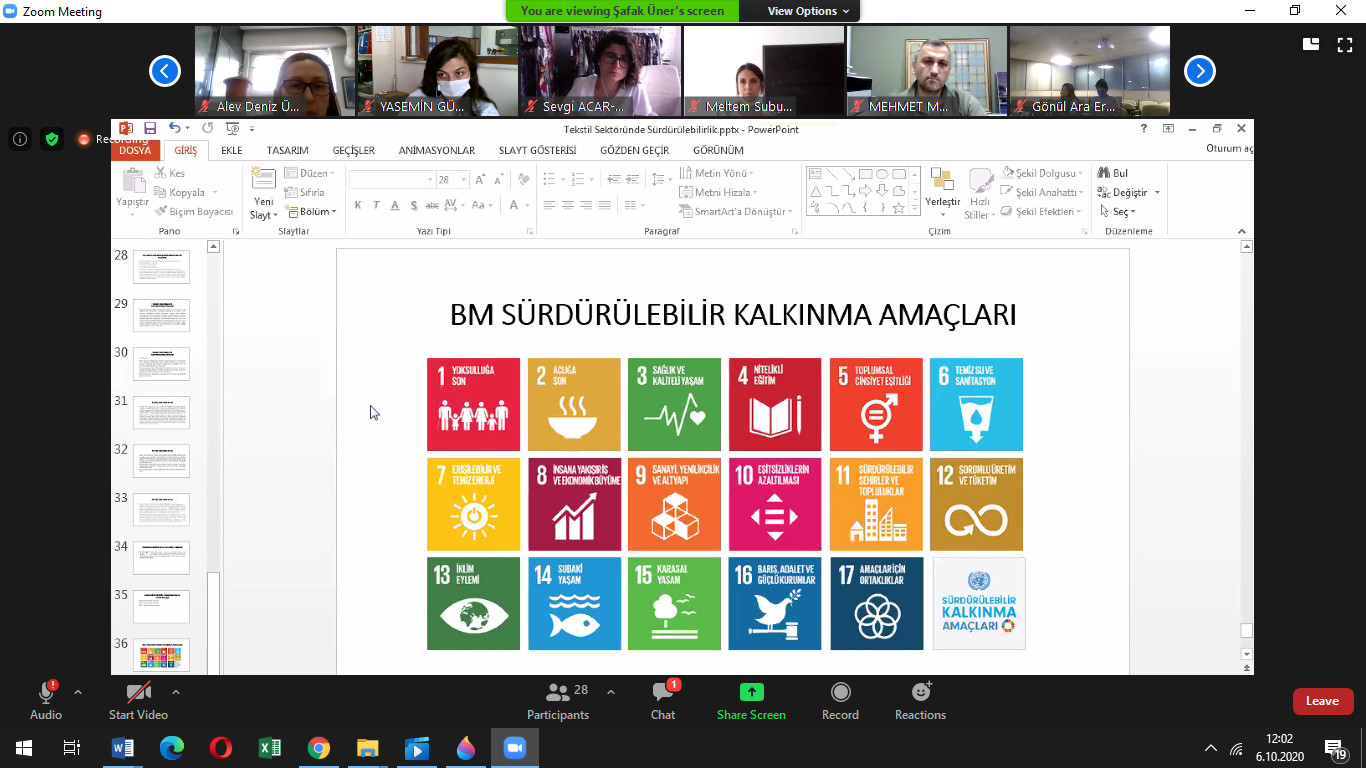The height and width of the screenshot is (768, 1366).
Task: Click Biçim Boyacısı format painter
Action: 193,211
